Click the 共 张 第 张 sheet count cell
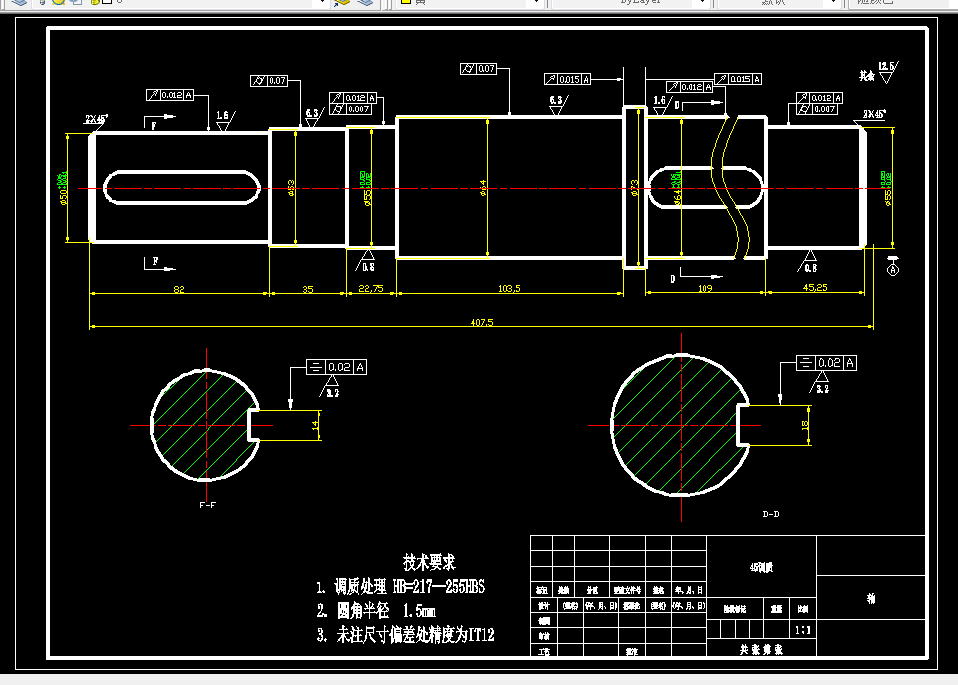Image resolution: width=958 pixels, height=685 pixels. (761, 649)
